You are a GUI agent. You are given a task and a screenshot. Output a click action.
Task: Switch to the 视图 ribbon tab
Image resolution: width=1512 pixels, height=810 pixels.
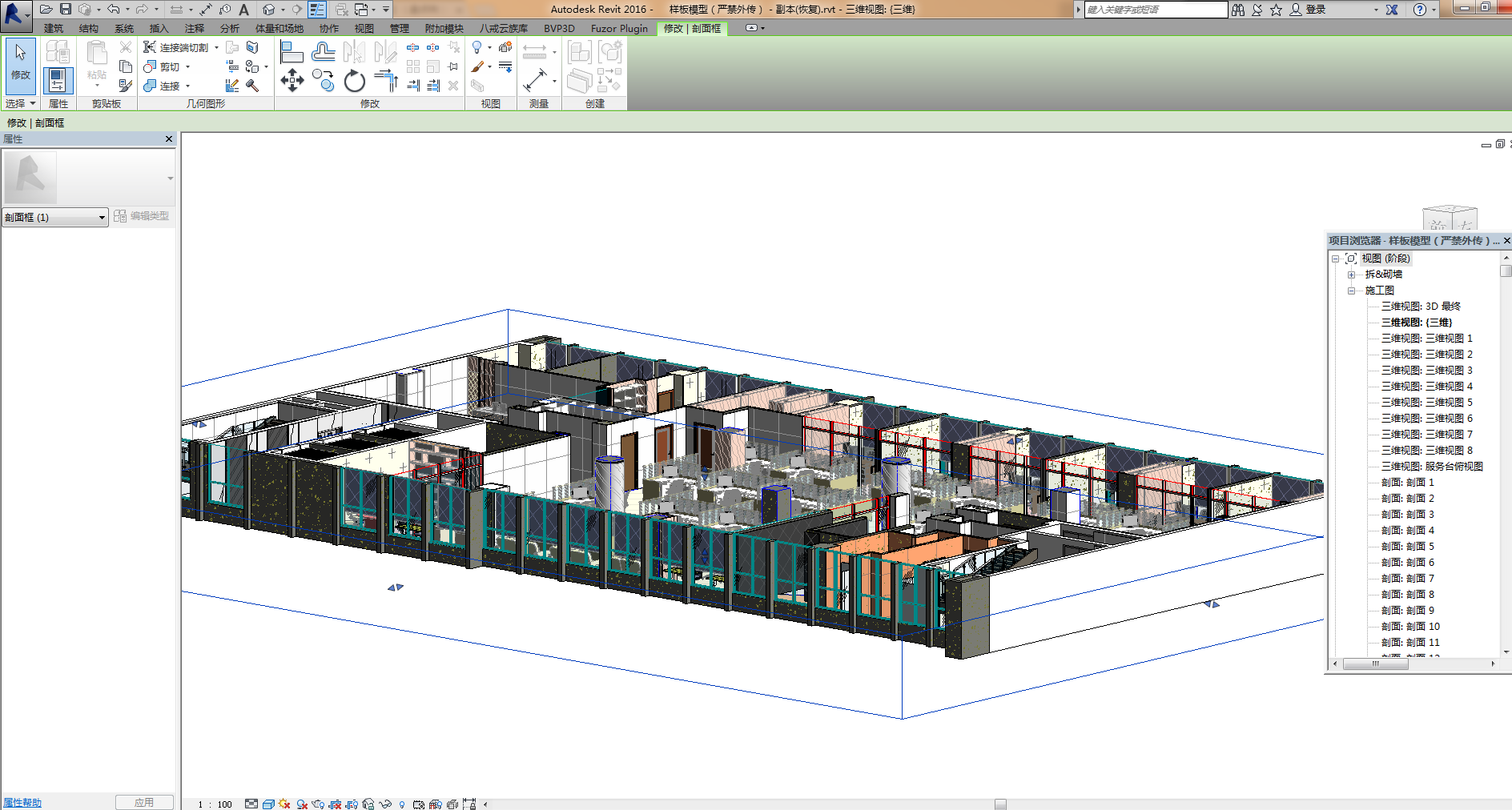click(x=364, y=29)
